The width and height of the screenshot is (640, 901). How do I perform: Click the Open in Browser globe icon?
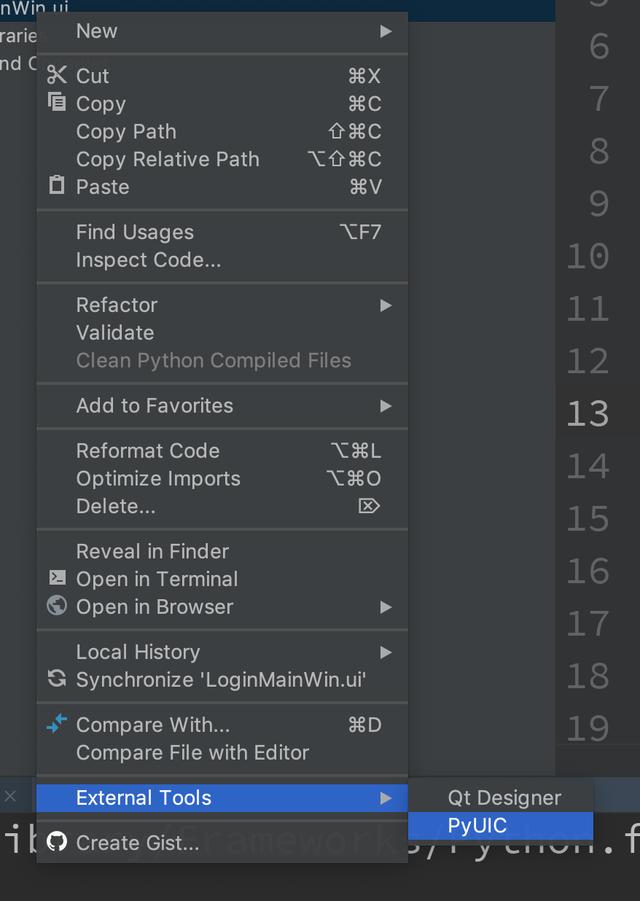(x=56, y=605)
